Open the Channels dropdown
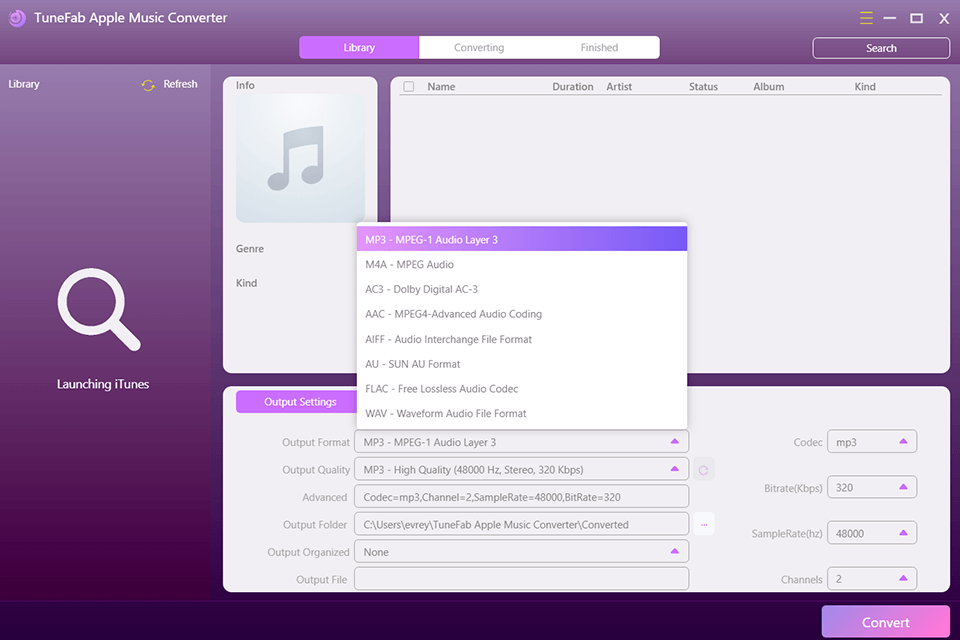960x640 pixels. [871, 579]
